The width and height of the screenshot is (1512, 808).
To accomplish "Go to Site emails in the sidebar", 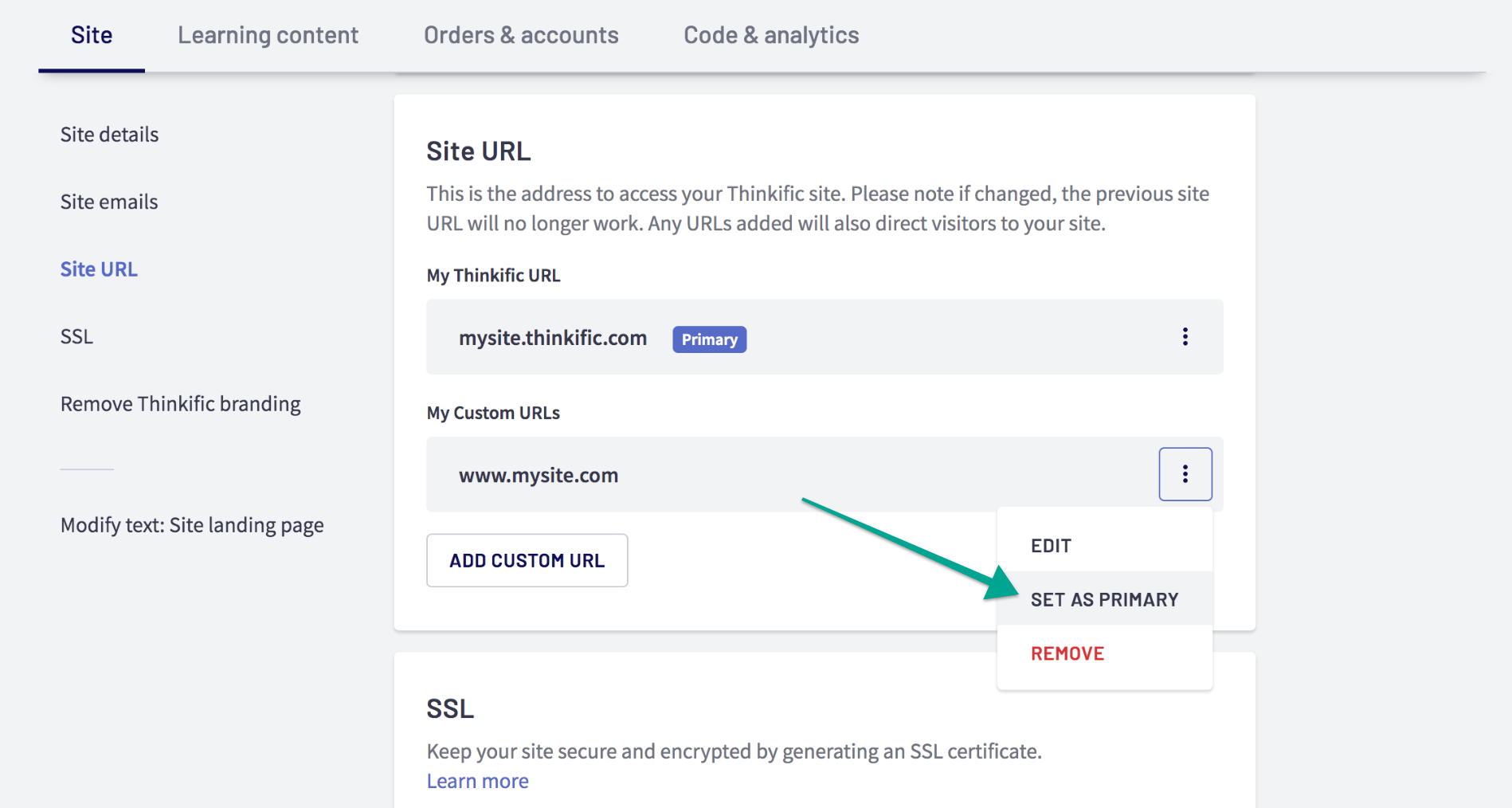I will [109, 202].
